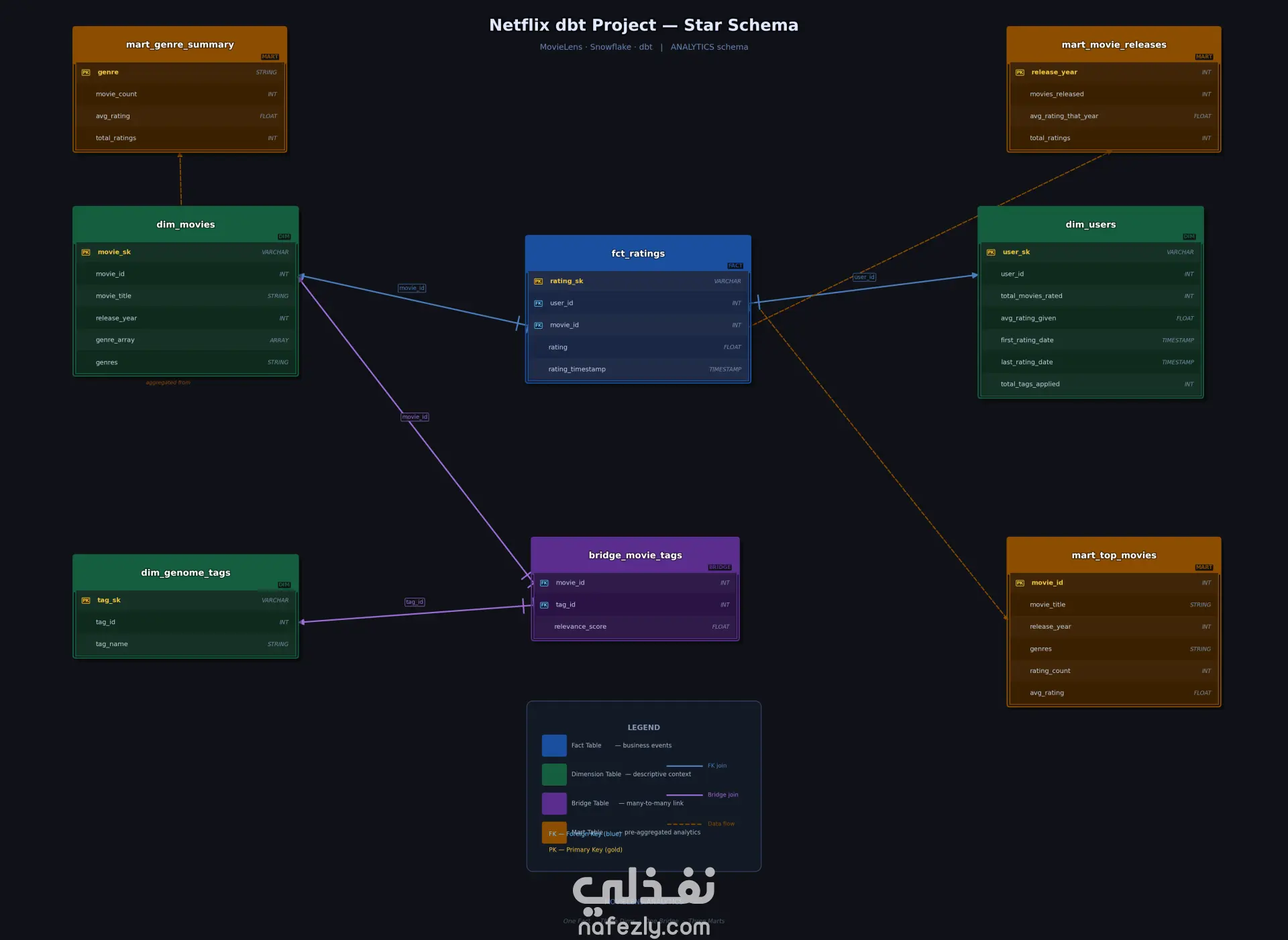Select the genre_array row in dim_movies
The width and height of the screenshot is (1288, 940).
[186, 340]
